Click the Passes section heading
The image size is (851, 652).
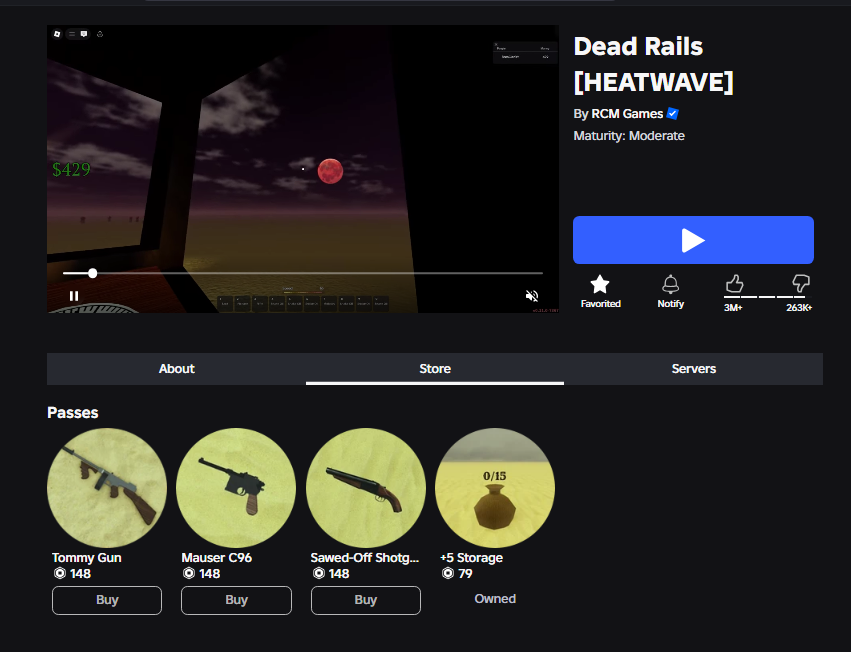tap(73, 413)
